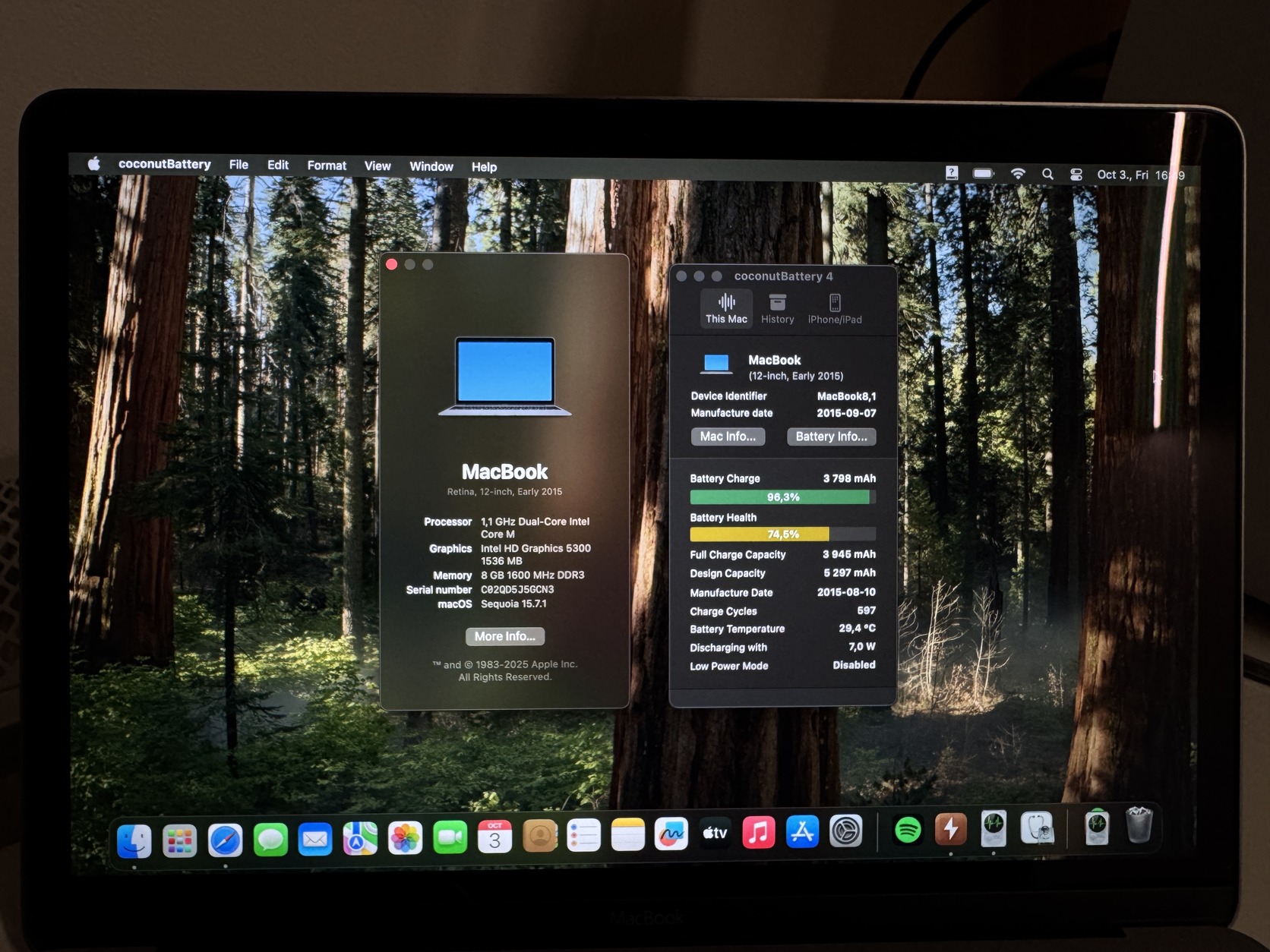The image size is (1270, 952).
Task: Open the Edit menu
Action: 278,165
